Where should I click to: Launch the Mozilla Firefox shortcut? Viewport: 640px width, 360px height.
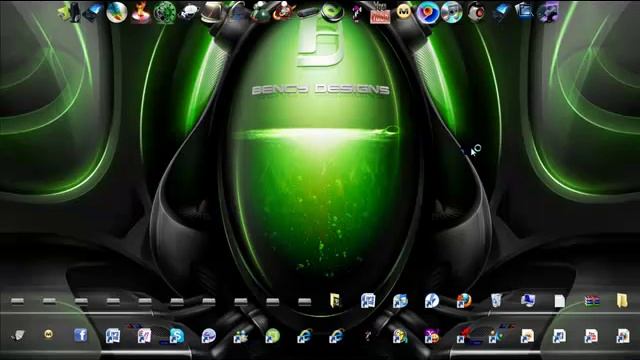coord(464,301)
